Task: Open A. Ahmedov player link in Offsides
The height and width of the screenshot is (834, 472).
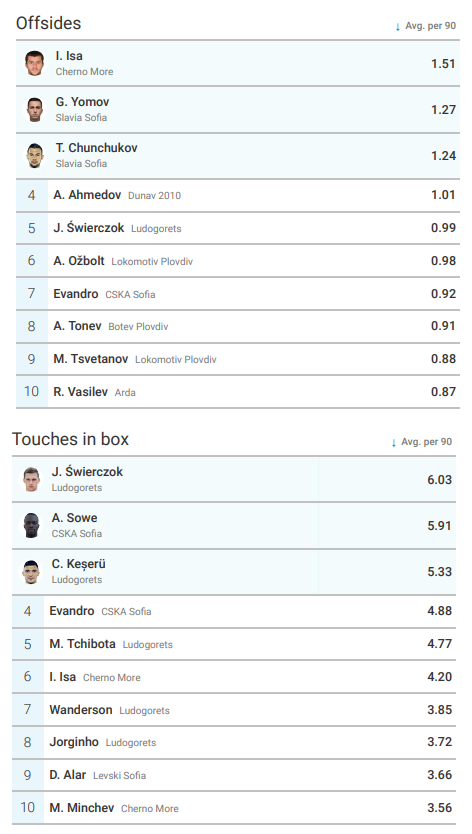Action: coord(87,195)
